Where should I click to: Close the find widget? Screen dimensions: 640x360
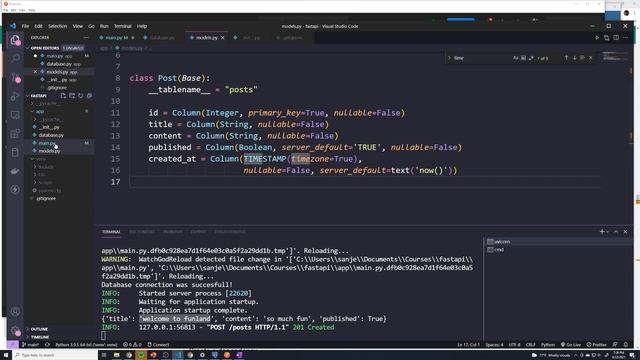point(591,58)
